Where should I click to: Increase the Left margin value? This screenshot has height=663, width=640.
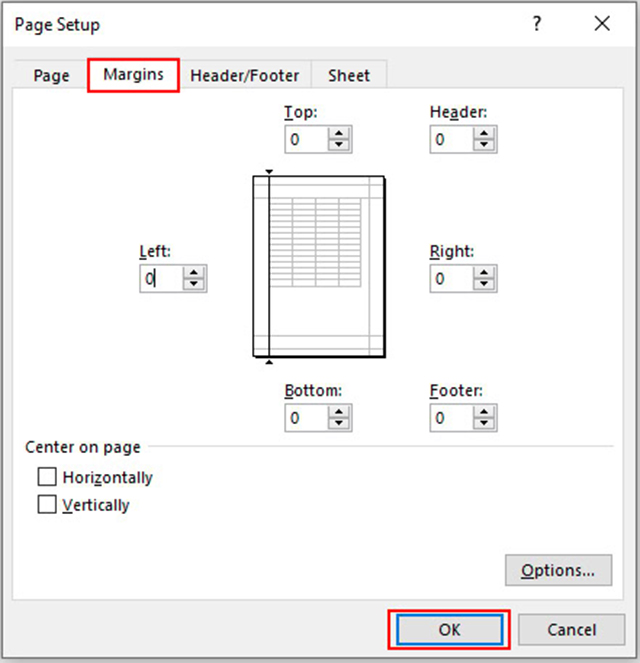tap(194, 273)
